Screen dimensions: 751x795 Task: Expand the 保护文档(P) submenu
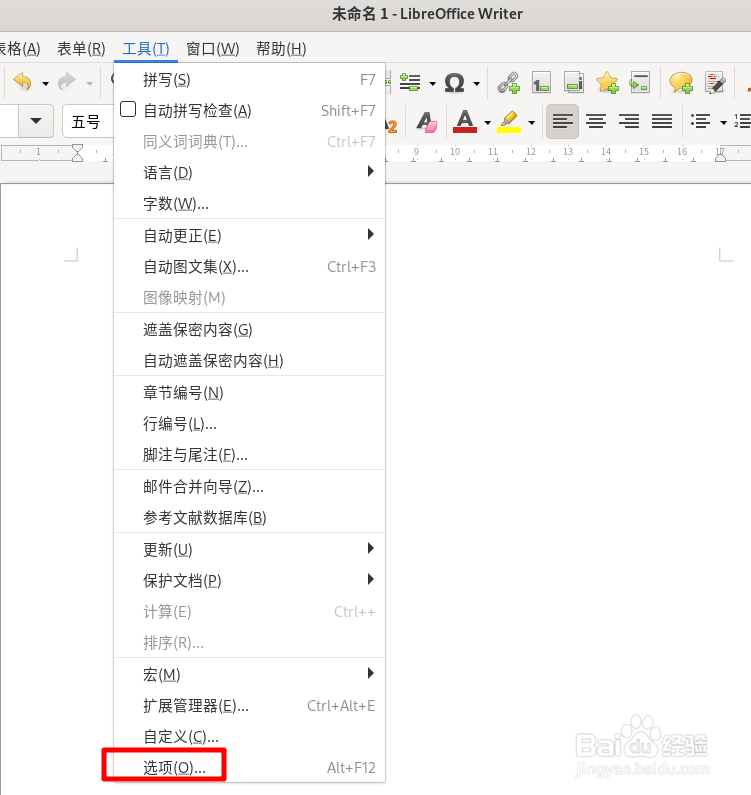click(249, 581)
